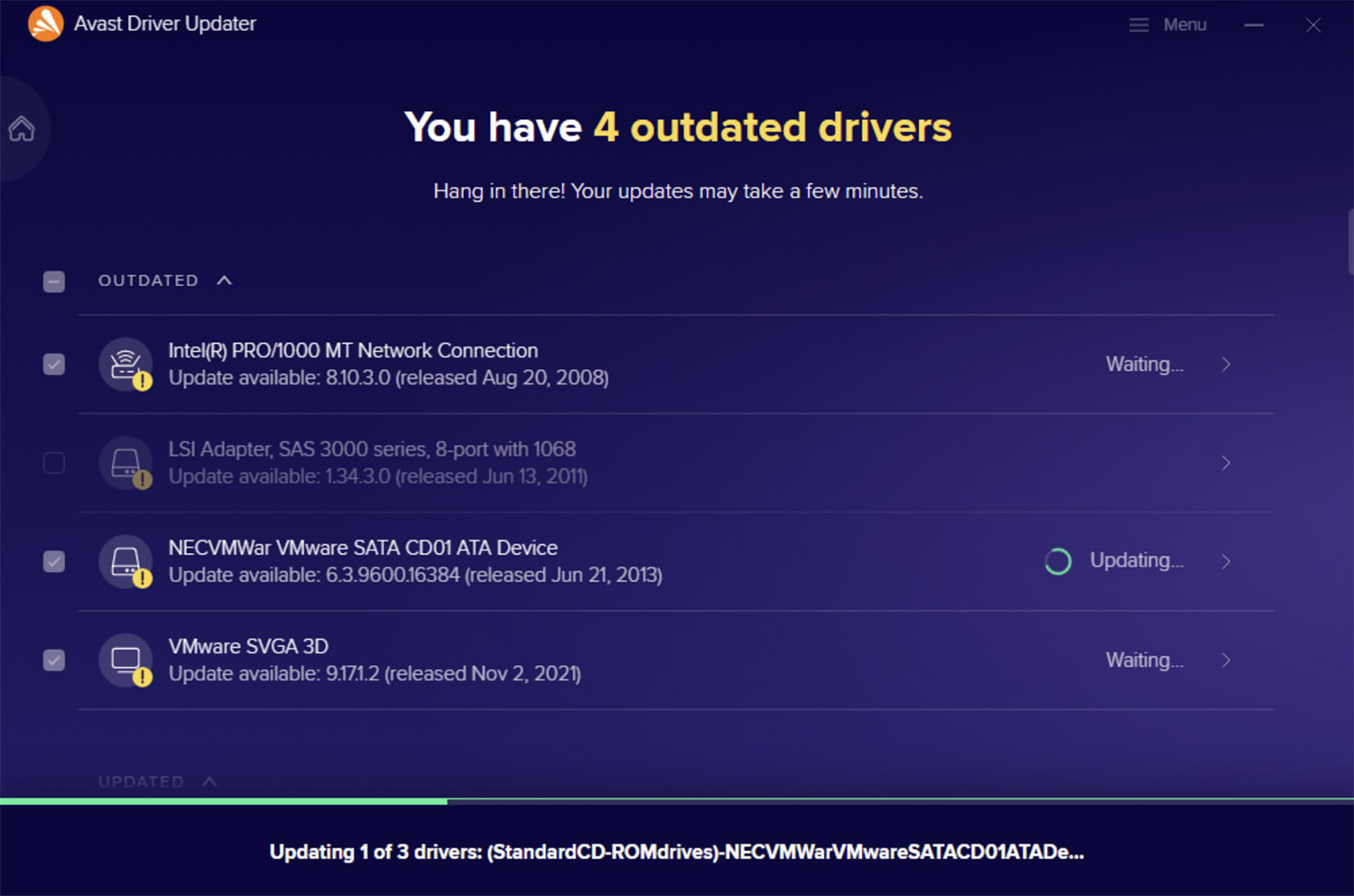
Task: Go to the Home screen icon
Action: 22,129
